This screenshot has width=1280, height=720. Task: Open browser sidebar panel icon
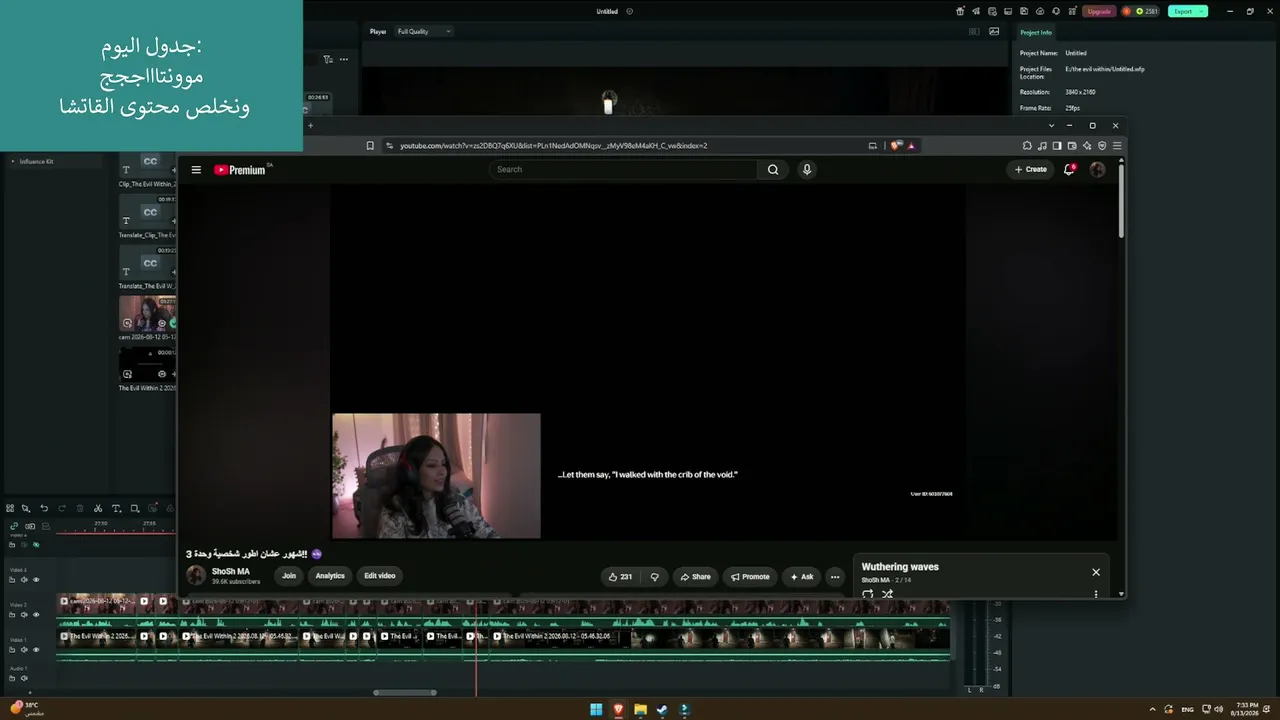pyautogui.click(x=1057, y=146)
